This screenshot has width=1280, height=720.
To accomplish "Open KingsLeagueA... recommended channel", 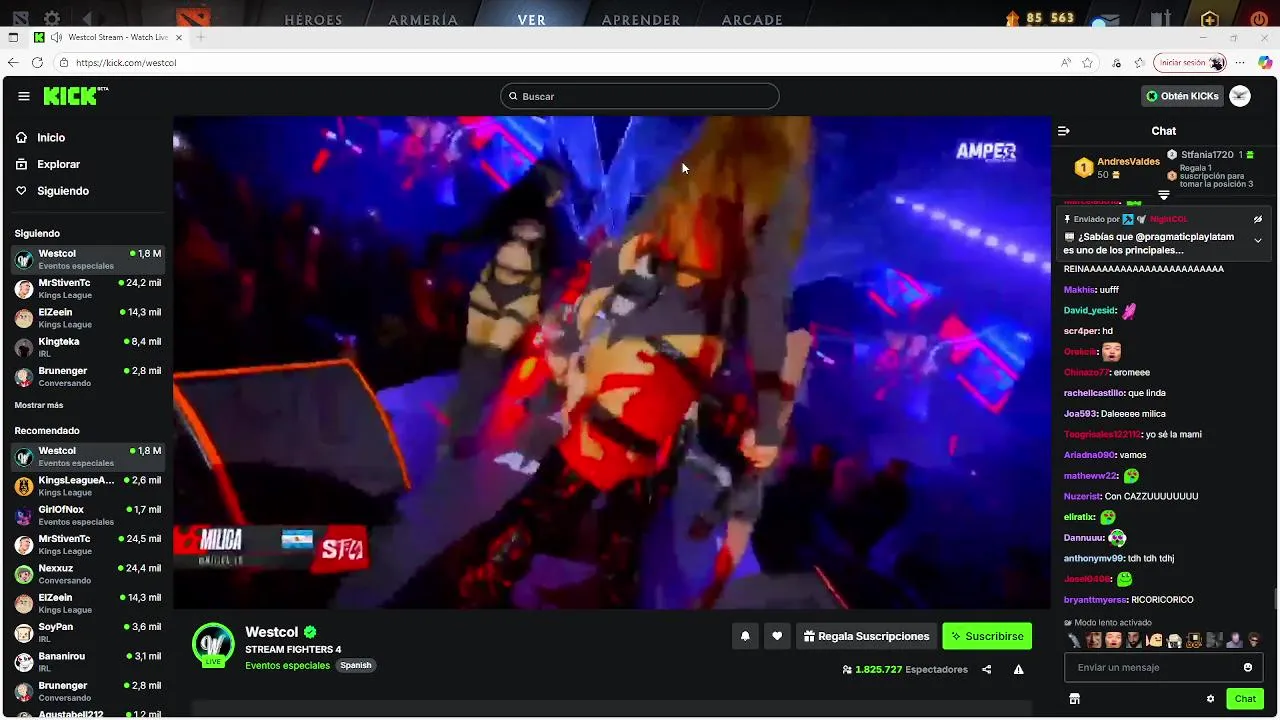I will [88, 486].
